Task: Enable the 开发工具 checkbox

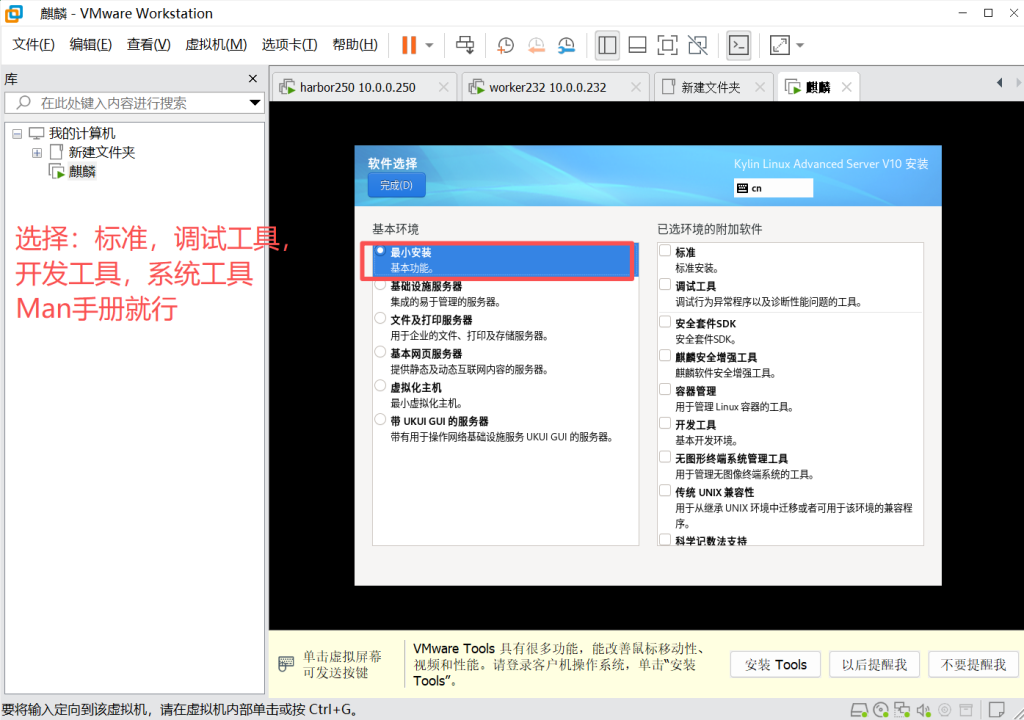Action: point(665,423)
